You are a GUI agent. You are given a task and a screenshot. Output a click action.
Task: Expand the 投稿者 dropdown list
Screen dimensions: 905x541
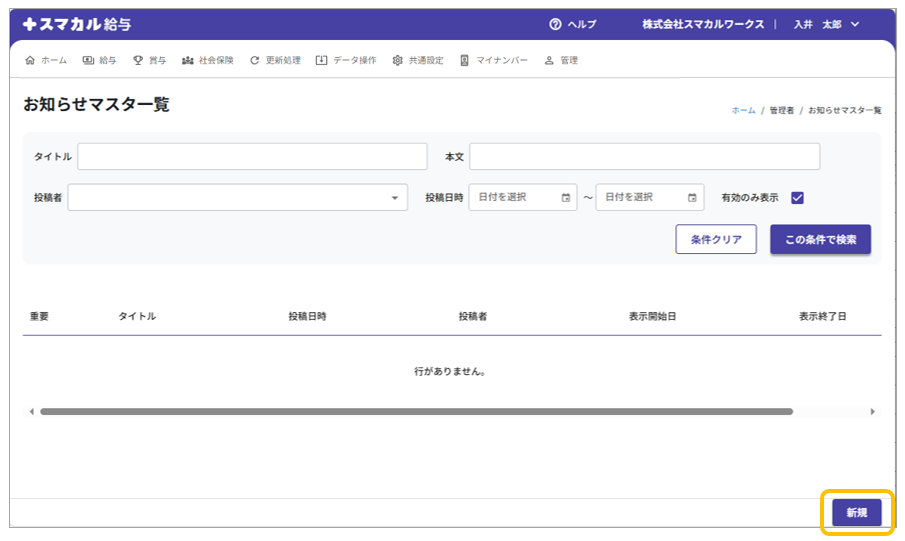pos(394,198)
